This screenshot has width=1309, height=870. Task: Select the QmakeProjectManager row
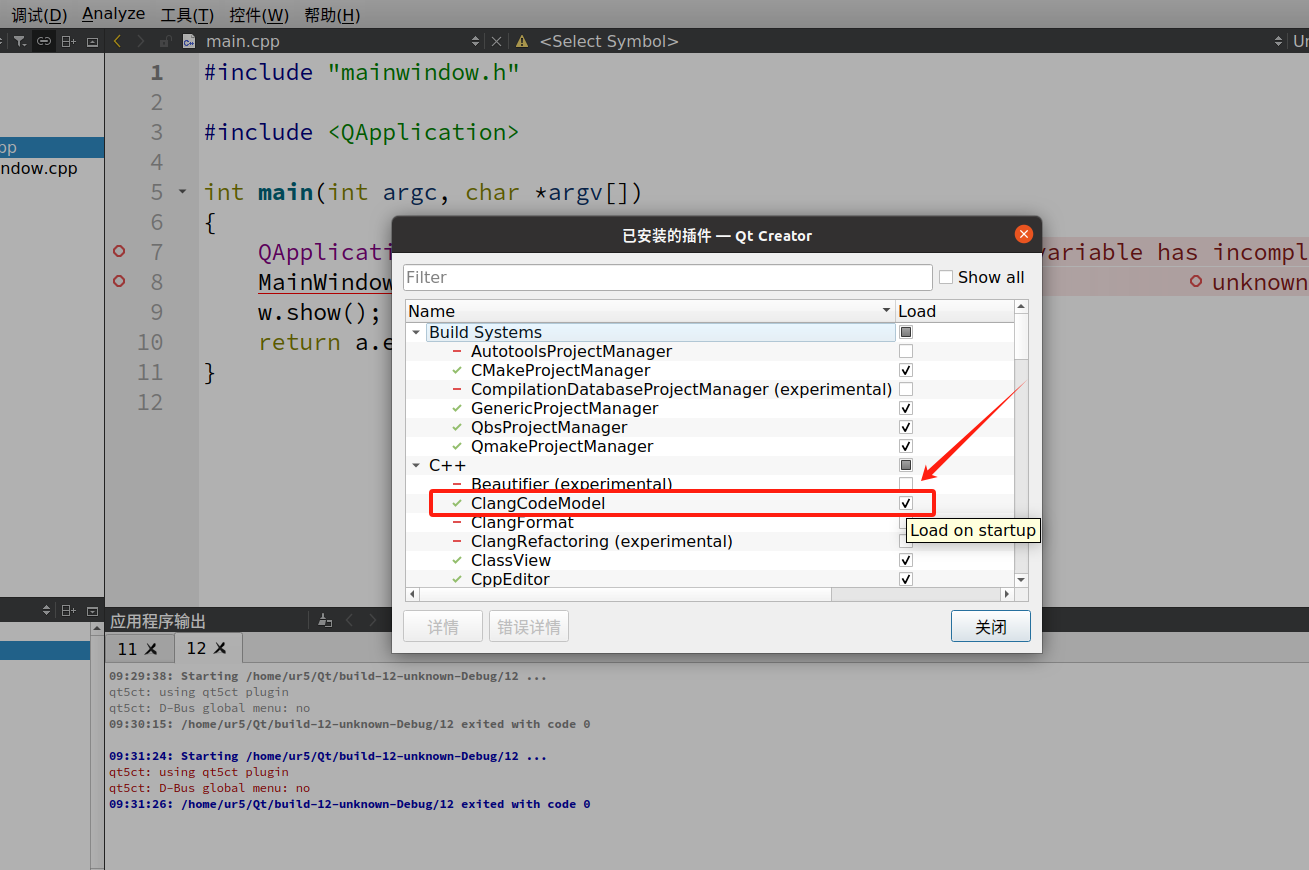(x=562, y=446)
